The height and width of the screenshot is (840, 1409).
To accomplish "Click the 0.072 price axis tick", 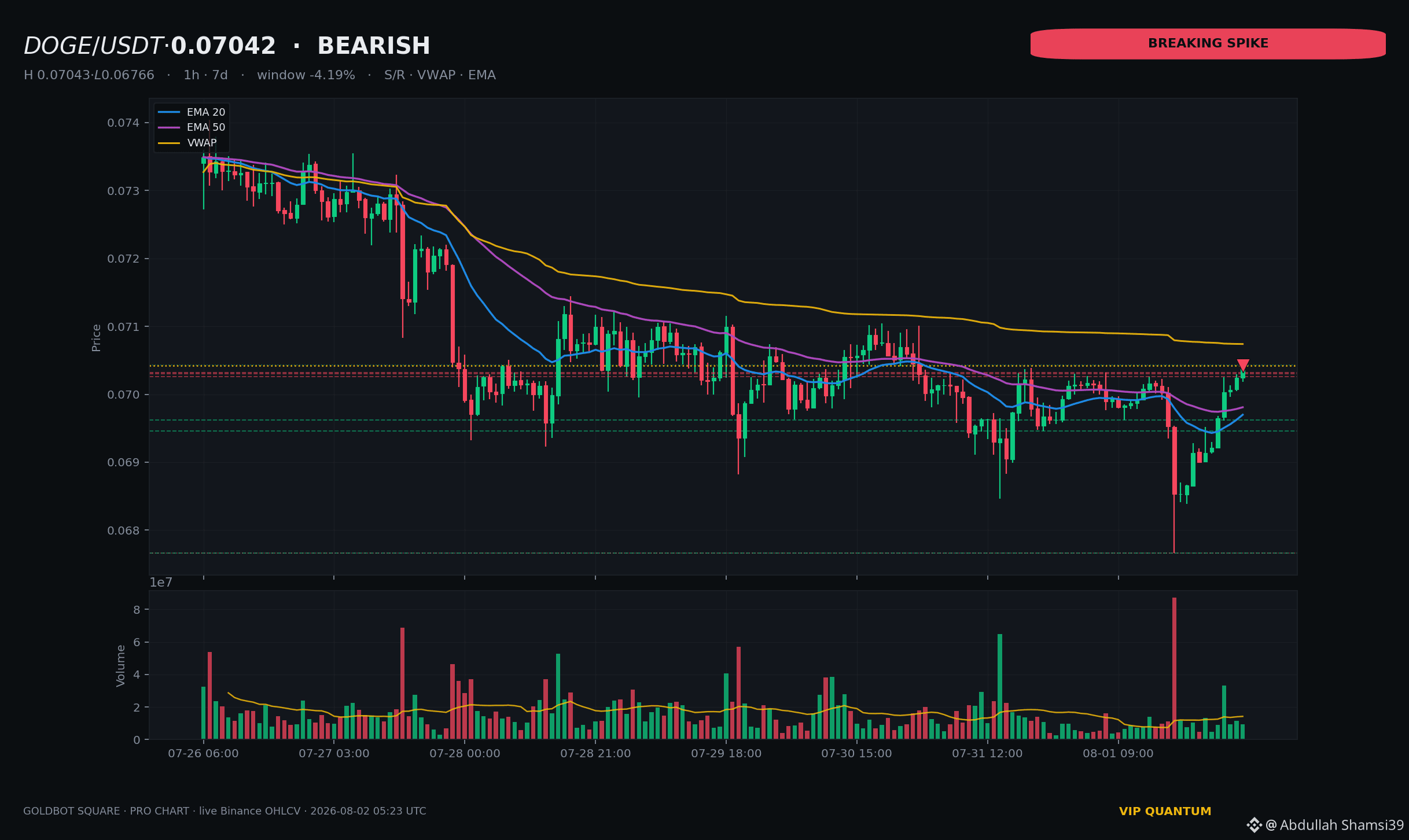I will click(x=123, y=259).
